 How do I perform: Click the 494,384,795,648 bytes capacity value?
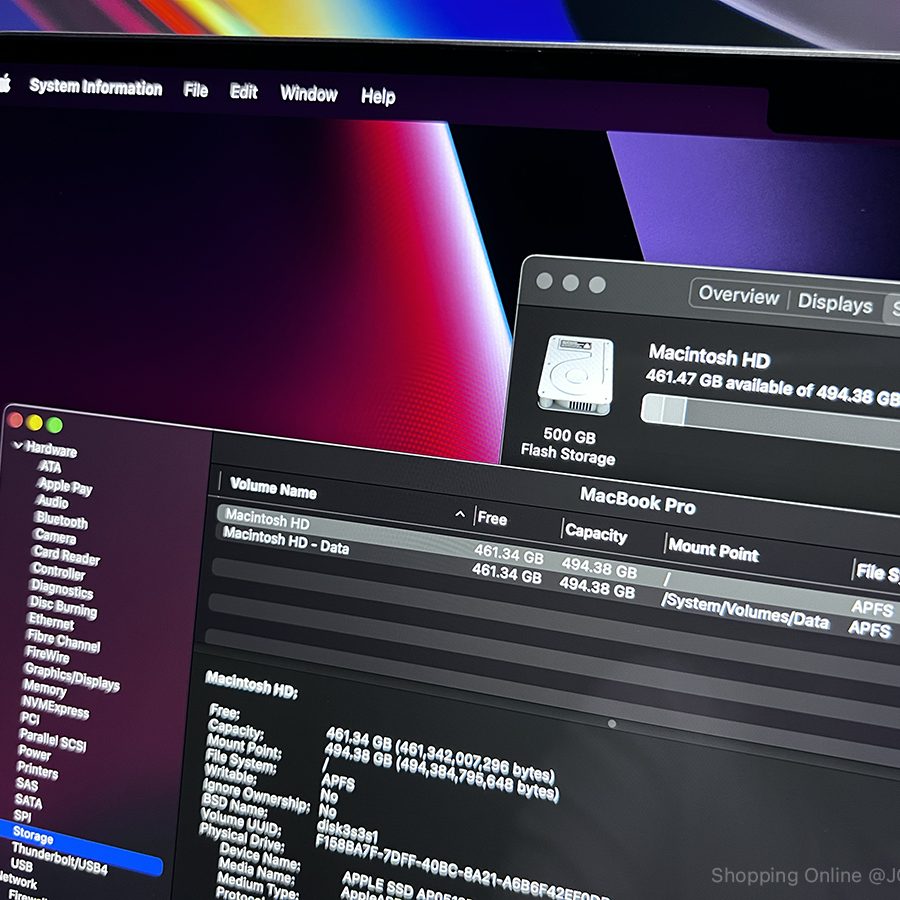pyautogui.click(x=478, y=776)
